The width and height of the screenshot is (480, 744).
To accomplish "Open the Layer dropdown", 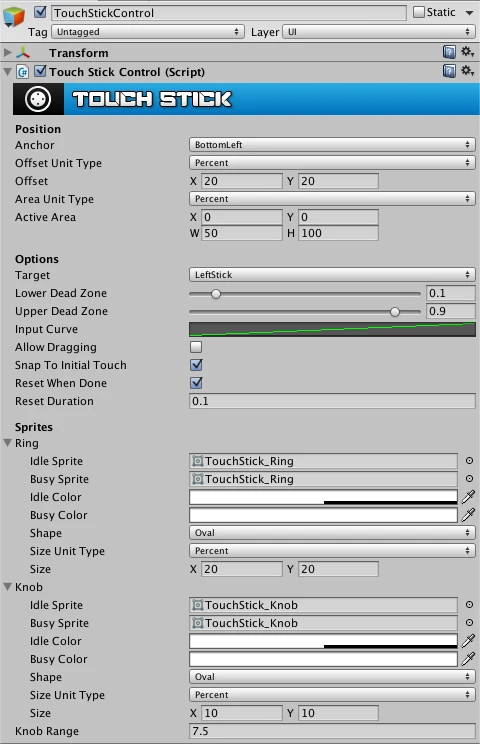I will pyautogui.click(x=379, y=32).
